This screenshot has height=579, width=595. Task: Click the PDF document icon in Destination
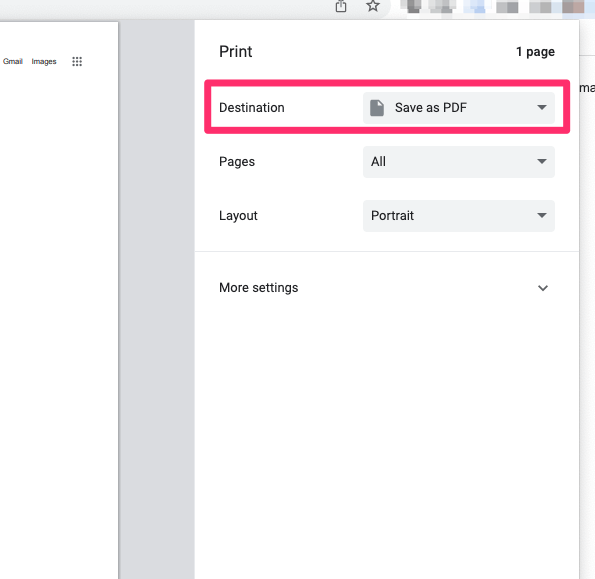[377, 108]
